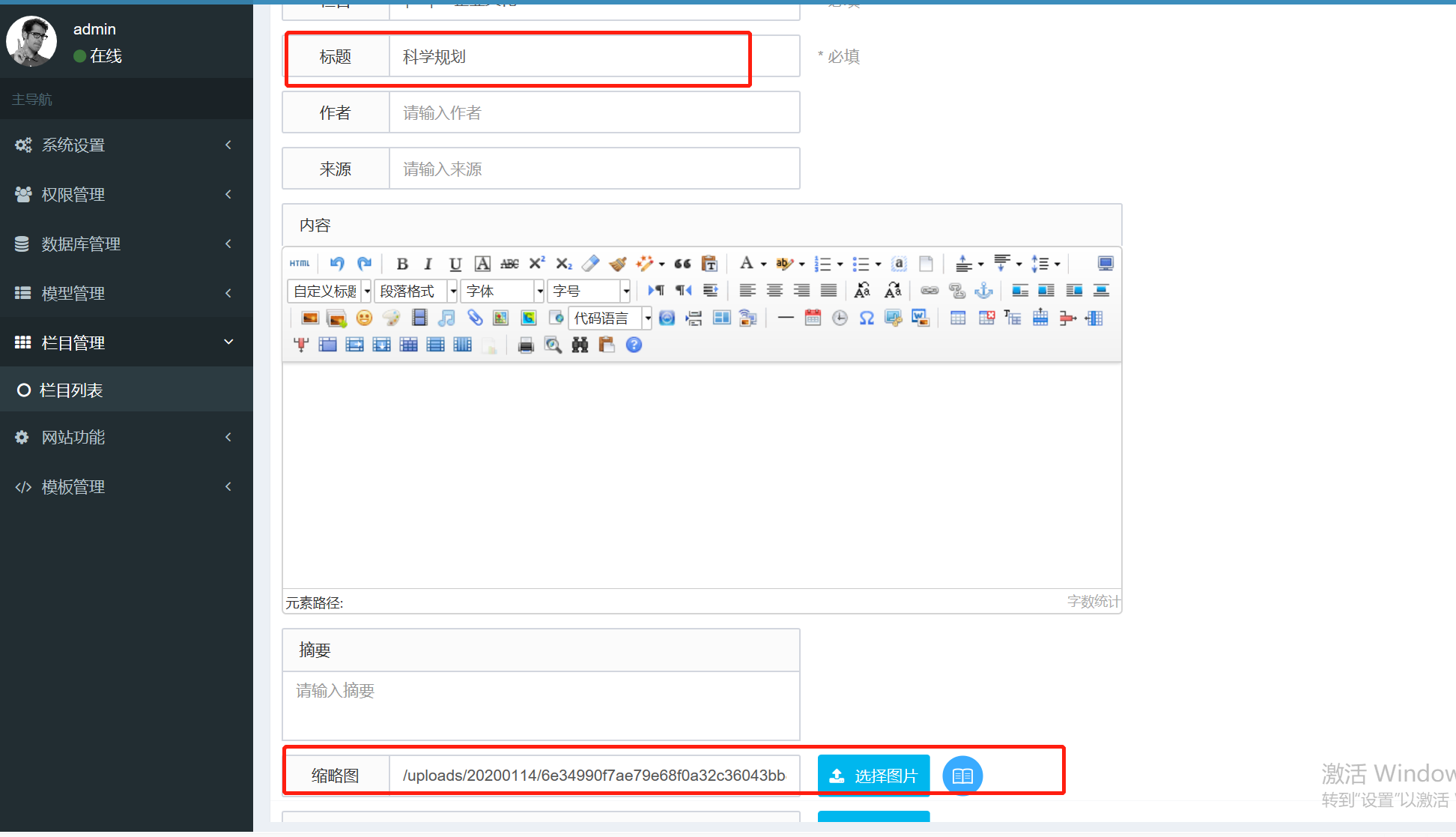Image resolution: width=1456 pixels, height=837 pixels.
Task: Toggle italic formatting
Action: point(428,264)
